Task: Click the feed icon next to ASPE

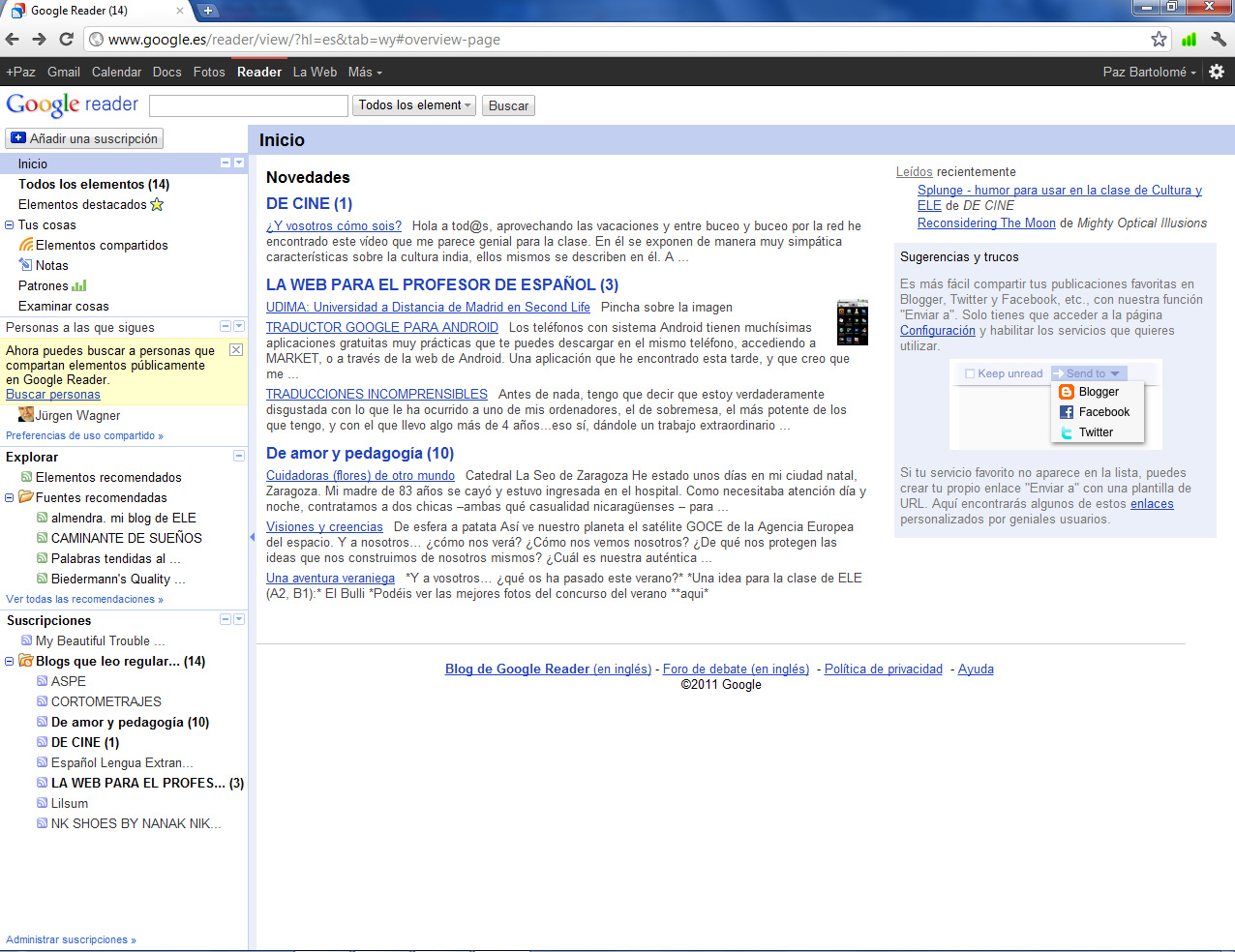Action: 42,681
